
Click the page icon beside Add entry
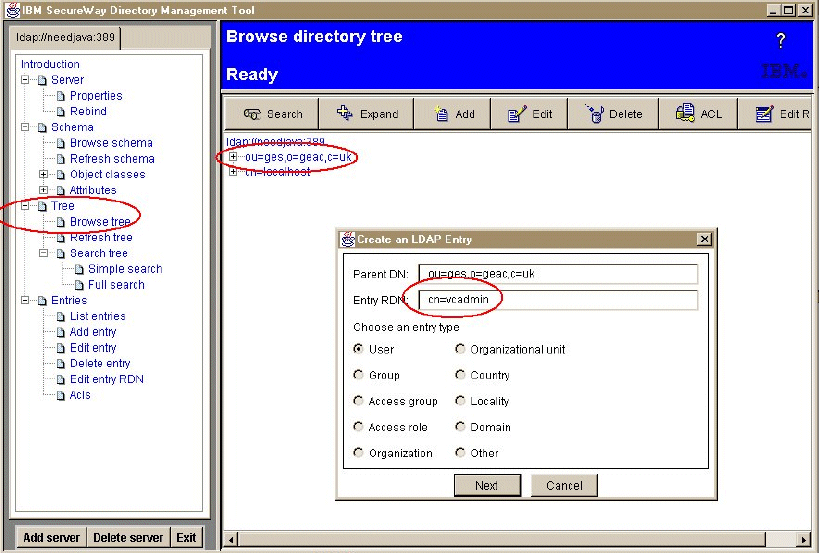click(61, 333)
